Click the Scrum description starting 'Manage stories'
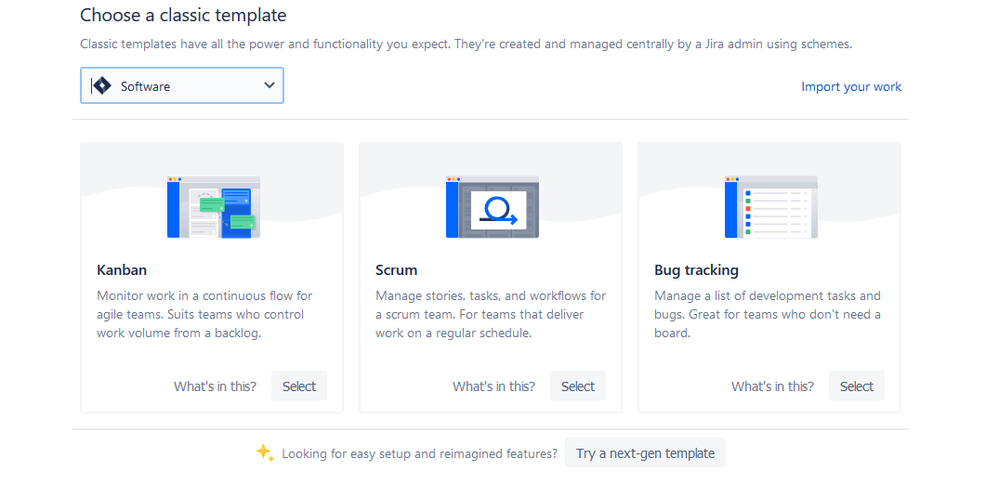This screenshot has height=483, width=999. (491, 314)
